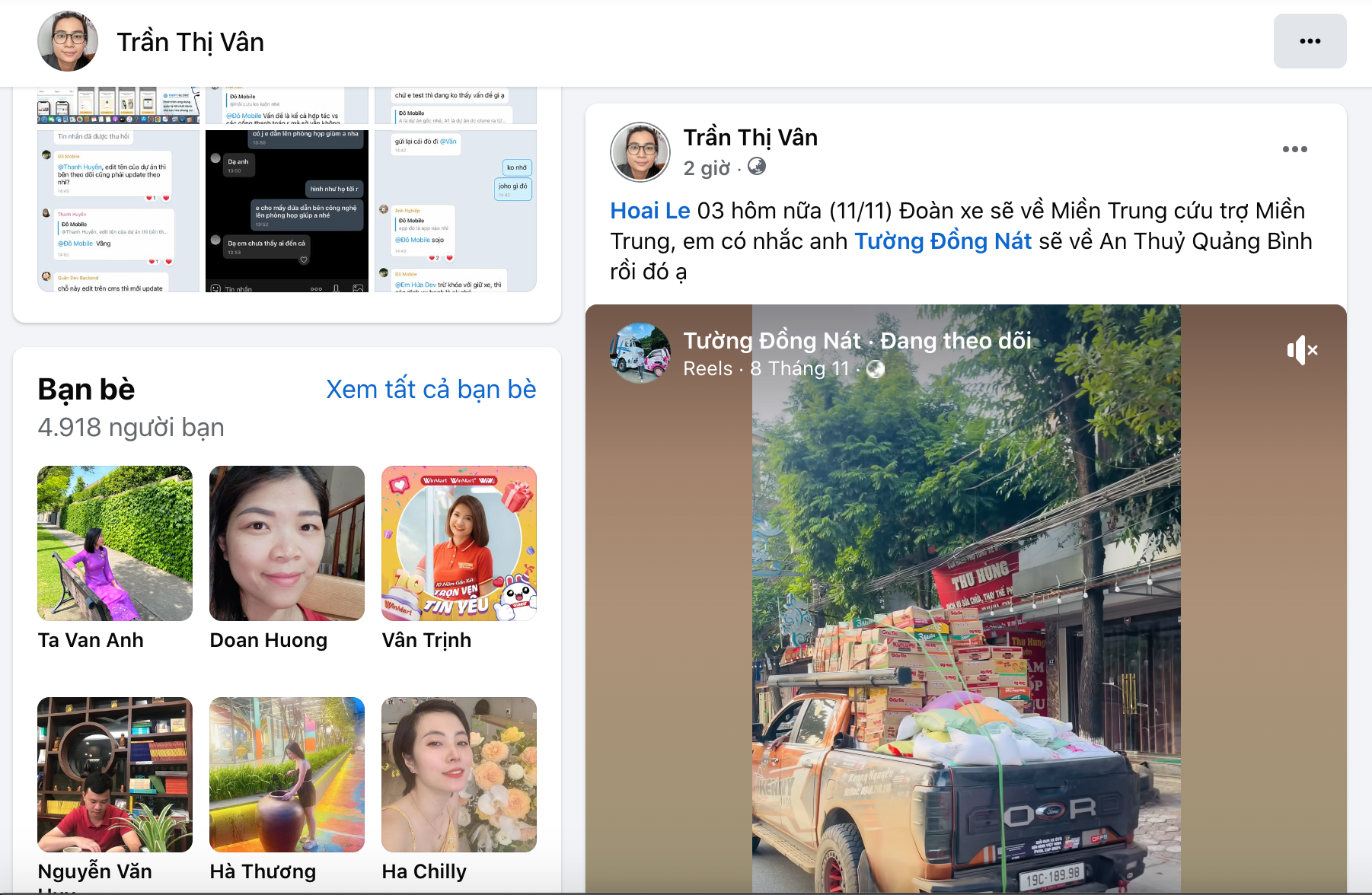The height and width of the screenshot is (895, 1372).
Task: Select the "Trần Thị Vân" name in the top header
Action: click(190, 42)
